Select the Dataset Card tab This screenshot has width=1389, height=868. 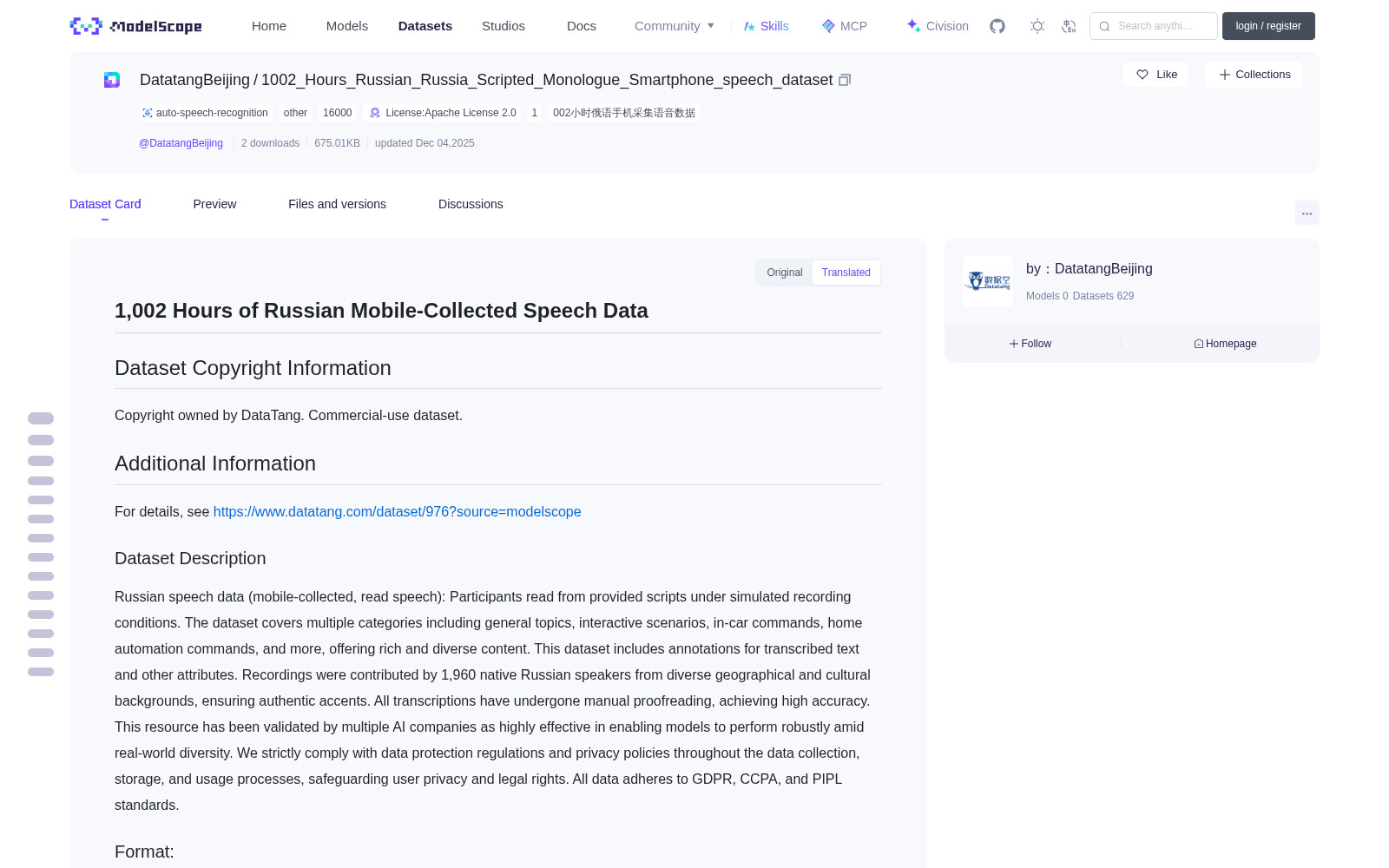105,204
